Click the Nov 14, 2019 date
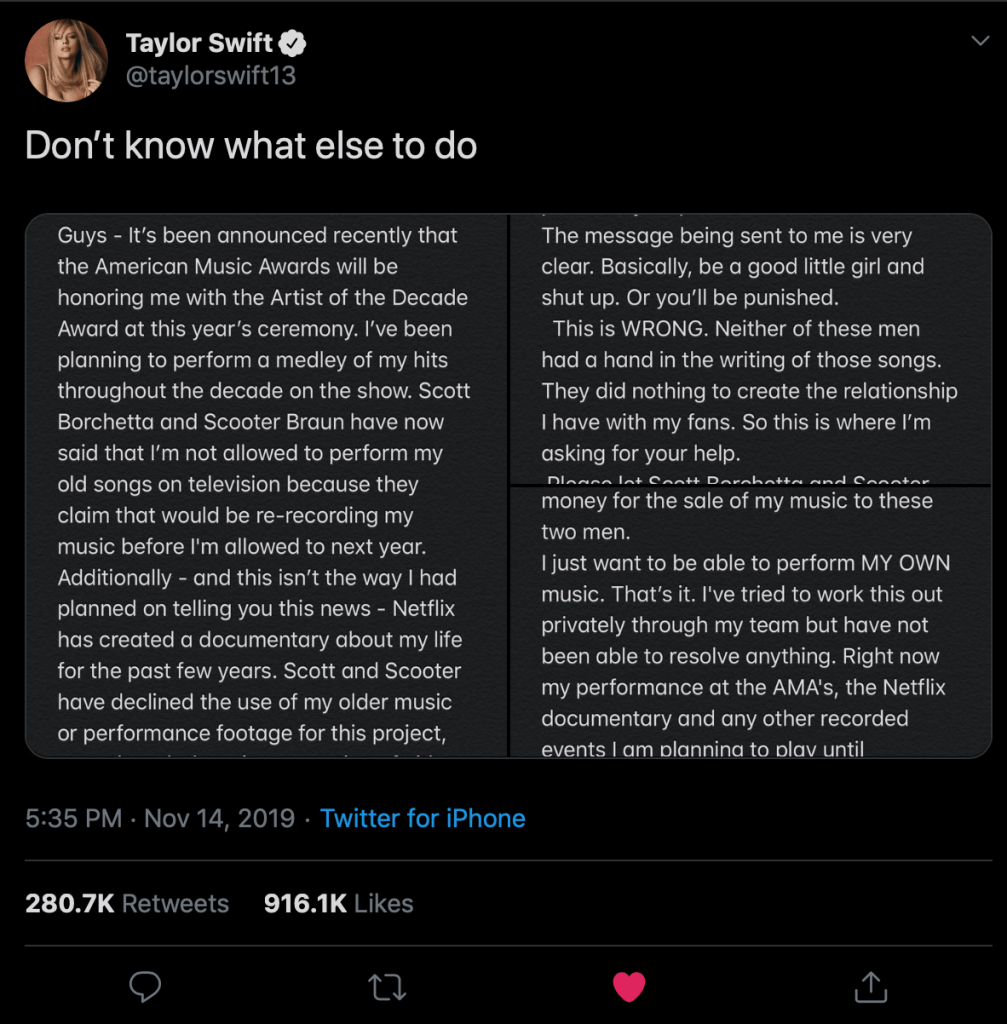Screen dimensions: 1007x1024 (219, 818)
